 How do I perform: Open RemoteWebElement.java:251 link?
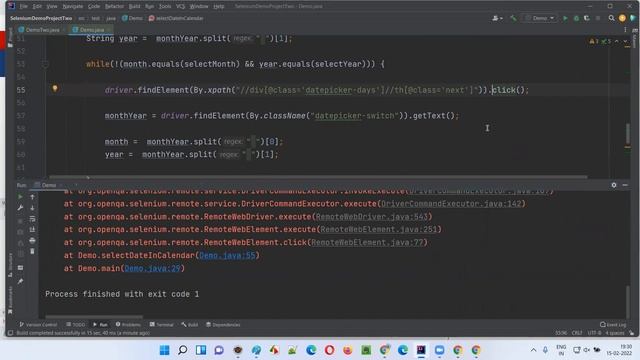pyautogui.click(x=379, y=229)
